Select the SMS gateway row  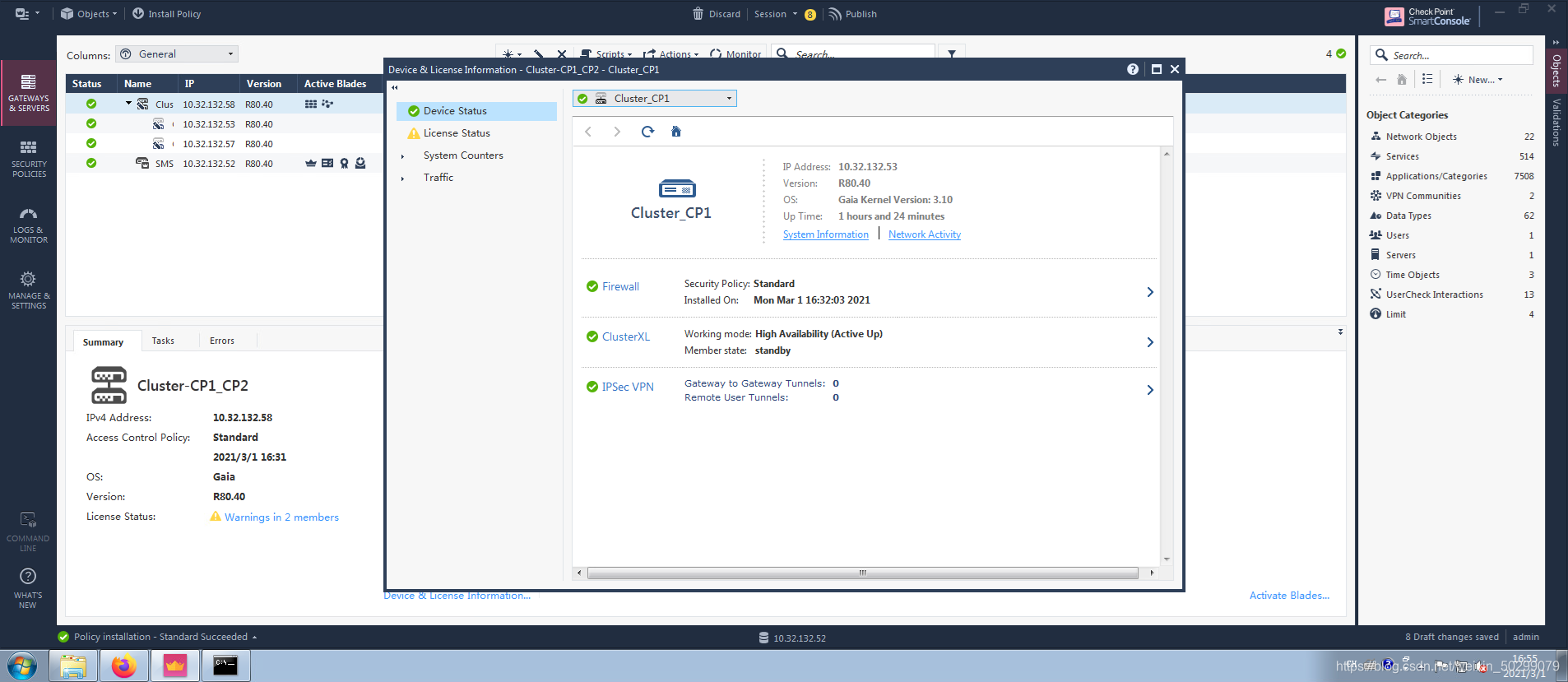224,164
